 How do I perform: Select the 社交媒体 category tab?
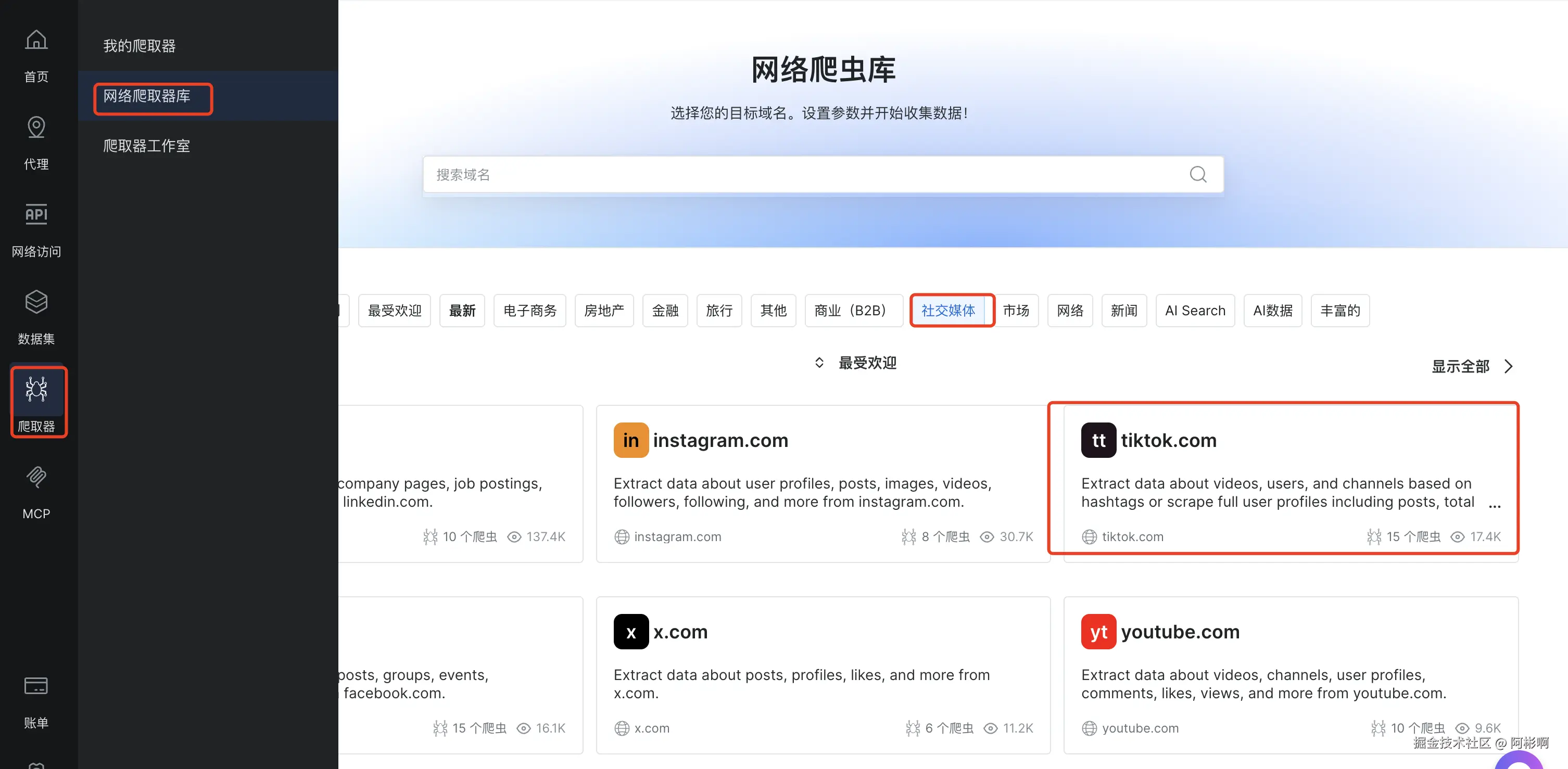tap(948, 310)
